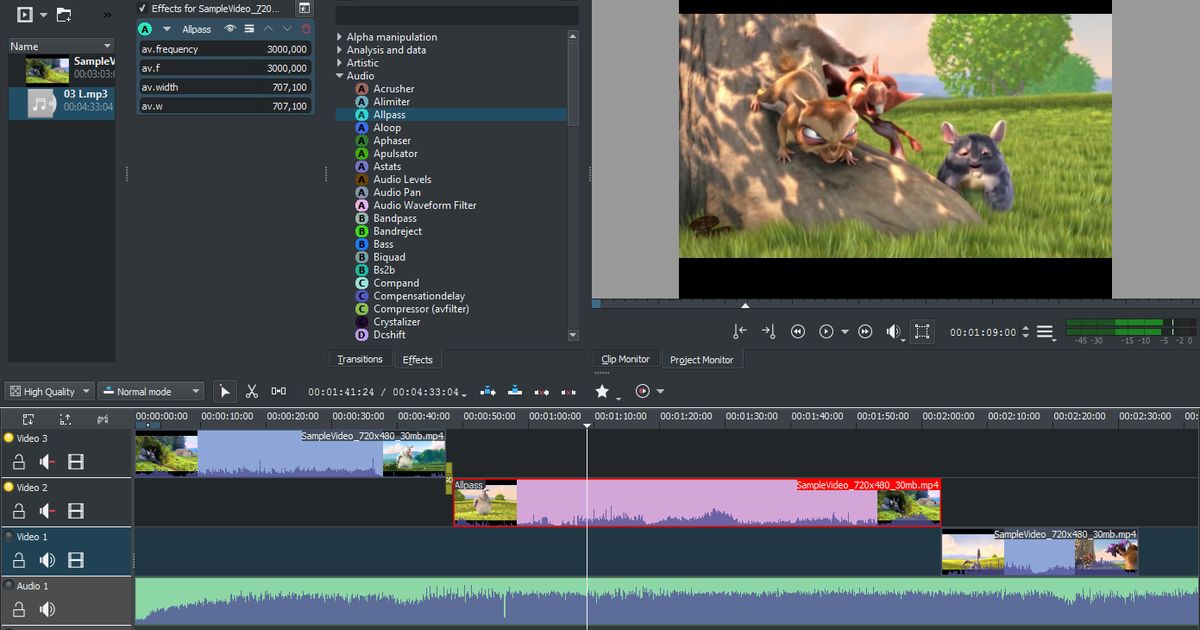Uncheck the Effects for SampleVideo checkbox
The height and width of the screenshot is (630, 1200).
click(x=142, y=8)
